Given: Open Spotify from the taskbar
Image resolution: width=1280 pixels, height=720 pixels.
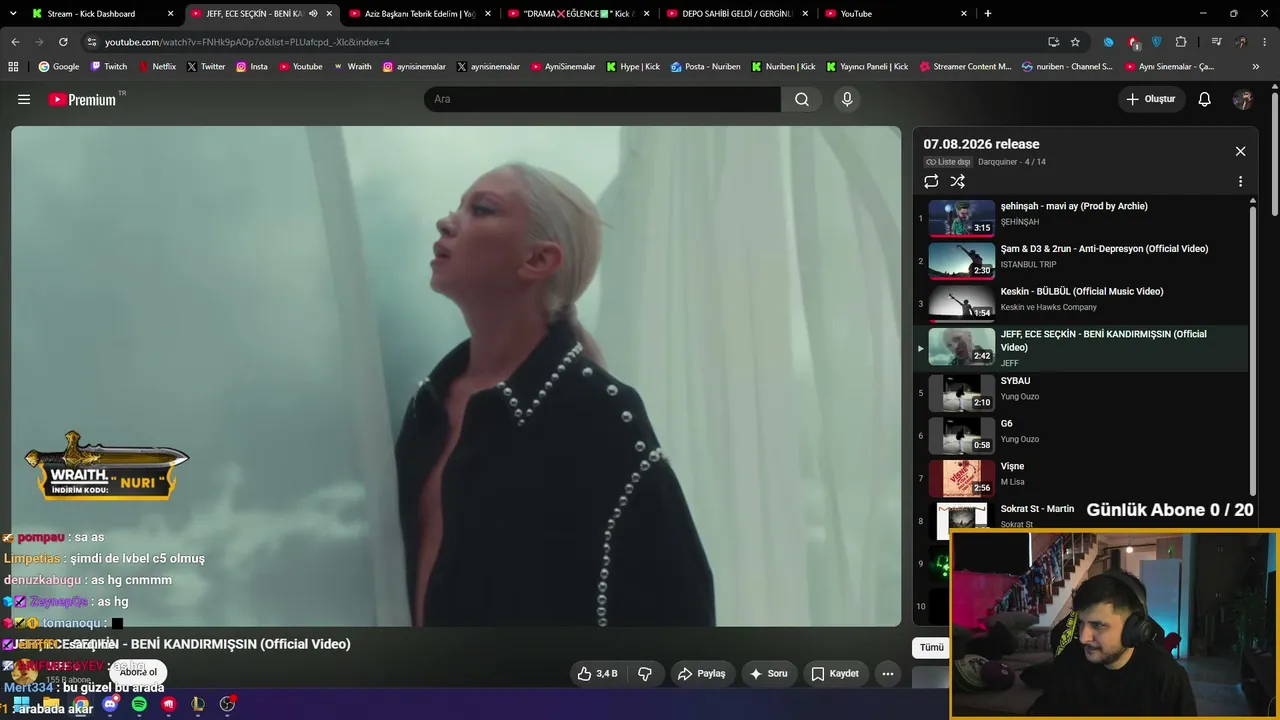Looking at the screenshot, I should pos(139,704).
